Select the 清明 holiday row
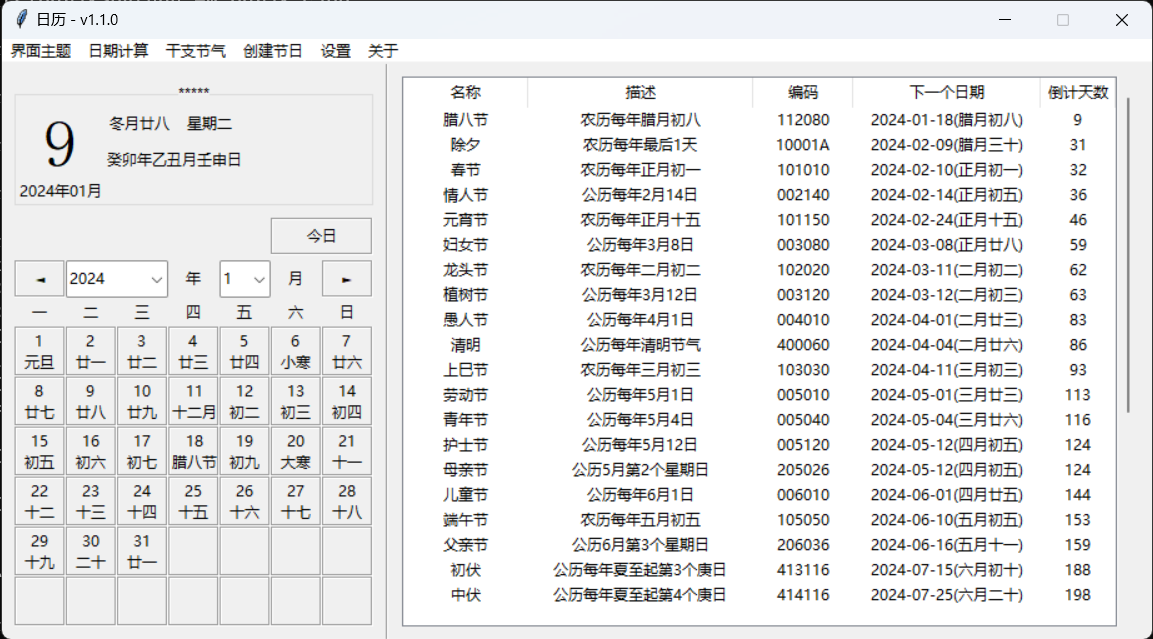 point(760,345)
